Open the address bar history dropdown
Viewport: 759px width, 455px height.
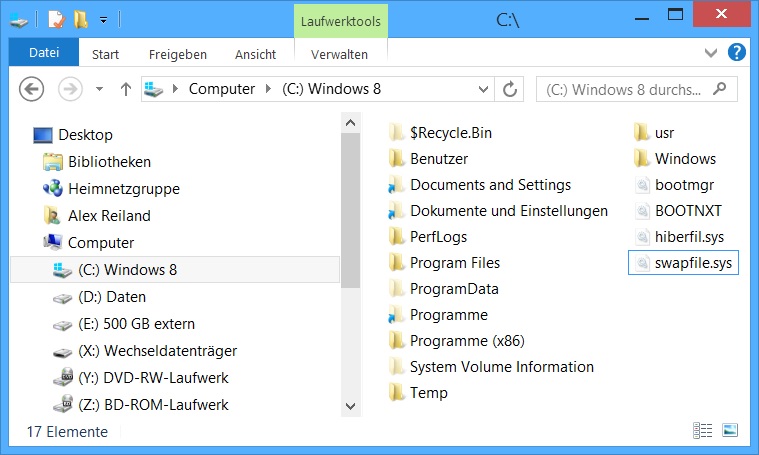[483, 90]
